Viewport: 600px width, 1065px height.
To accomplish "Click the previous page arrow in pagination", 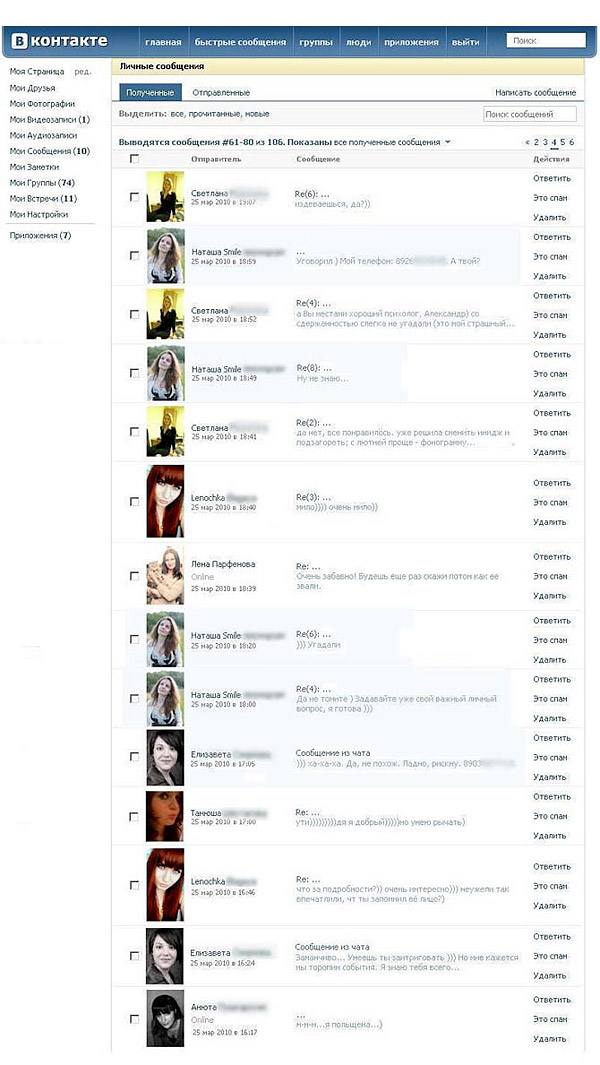I will point(528,142).
